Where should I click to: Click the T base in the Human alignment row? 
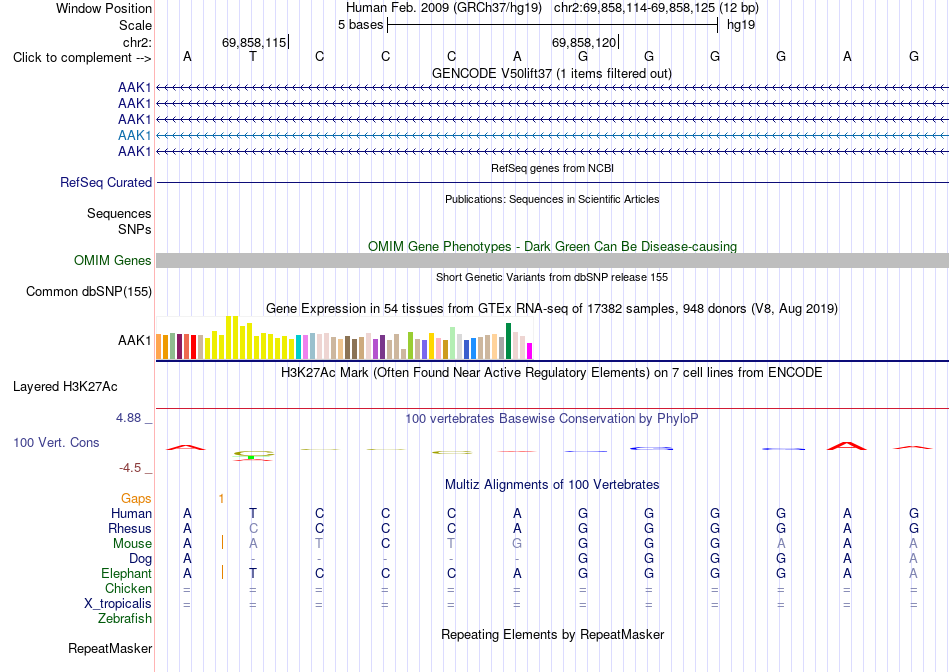[253, 513]
